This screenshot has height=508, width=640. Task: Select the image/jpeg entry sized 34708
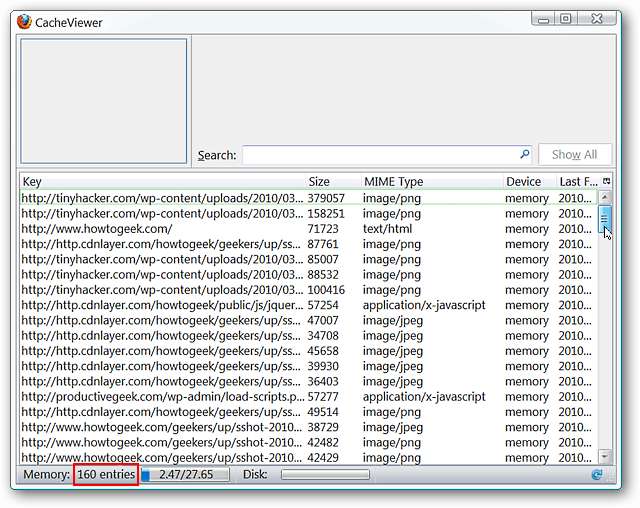coord(309,336)
